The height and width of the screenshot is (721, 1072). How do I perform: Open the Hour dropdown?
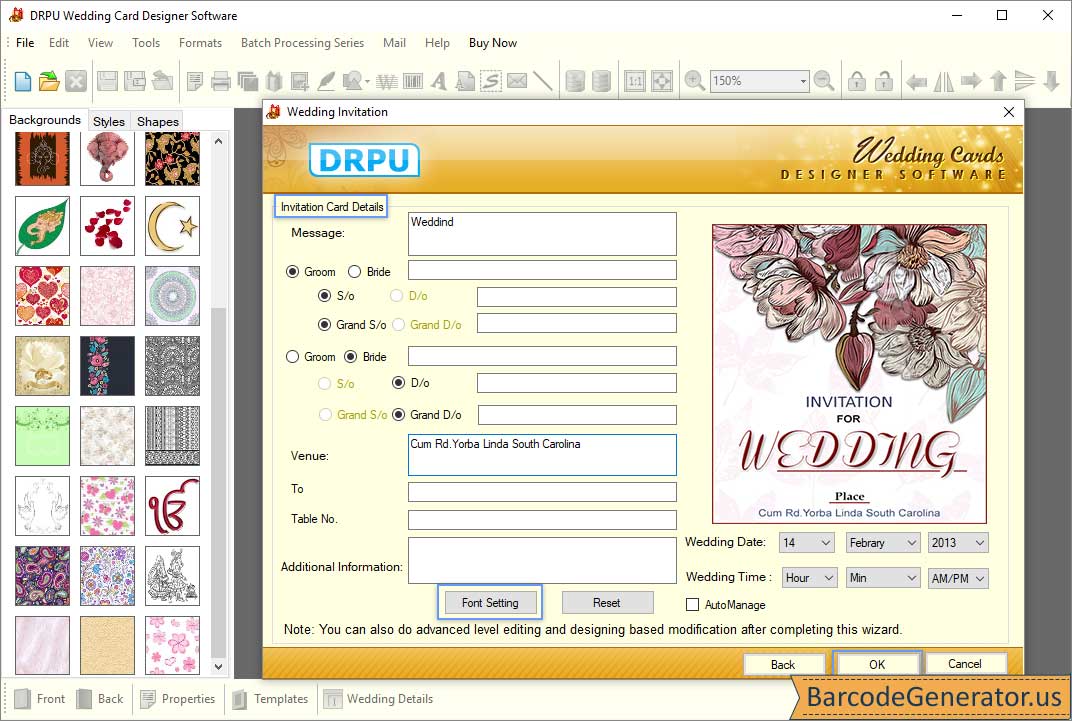[809, 577]
